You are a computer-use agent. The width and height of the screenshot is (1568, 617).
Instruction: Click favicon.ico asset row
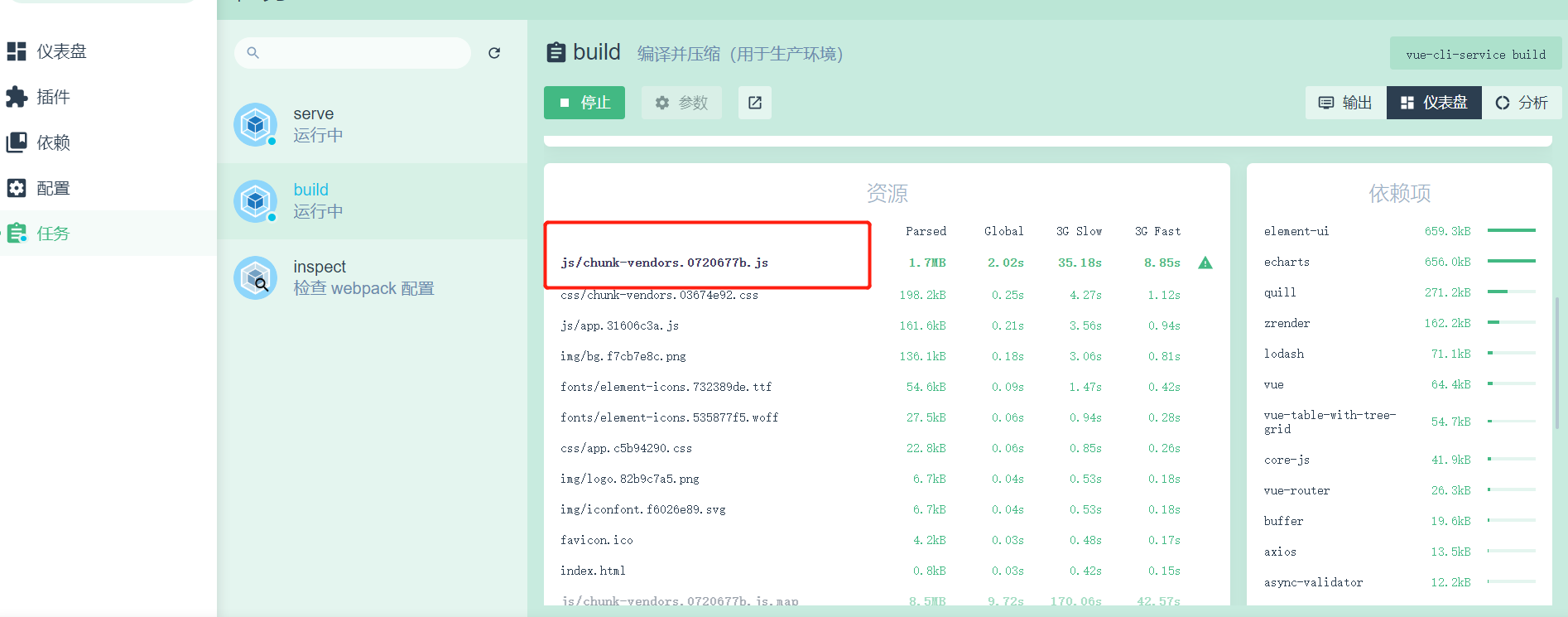pos(886,540)
